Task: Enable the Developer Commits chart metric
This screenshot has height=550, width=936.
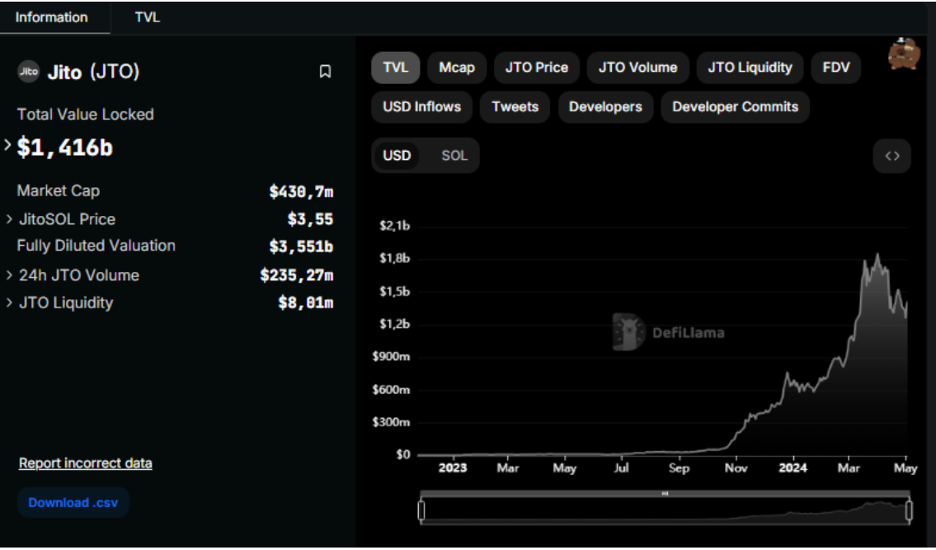Action: tap(735, 107)
